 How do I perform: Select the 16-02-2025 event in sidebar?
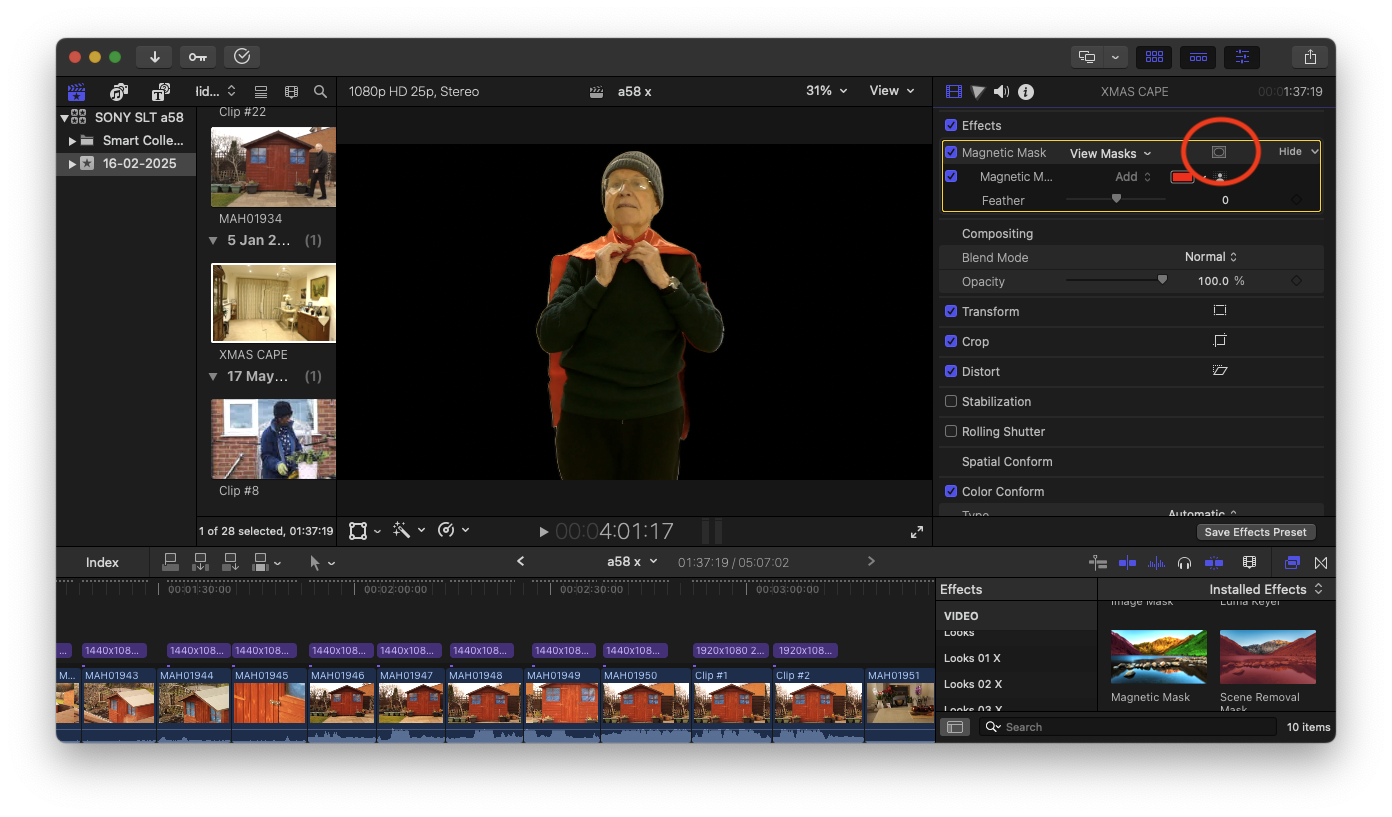point(139,163)
